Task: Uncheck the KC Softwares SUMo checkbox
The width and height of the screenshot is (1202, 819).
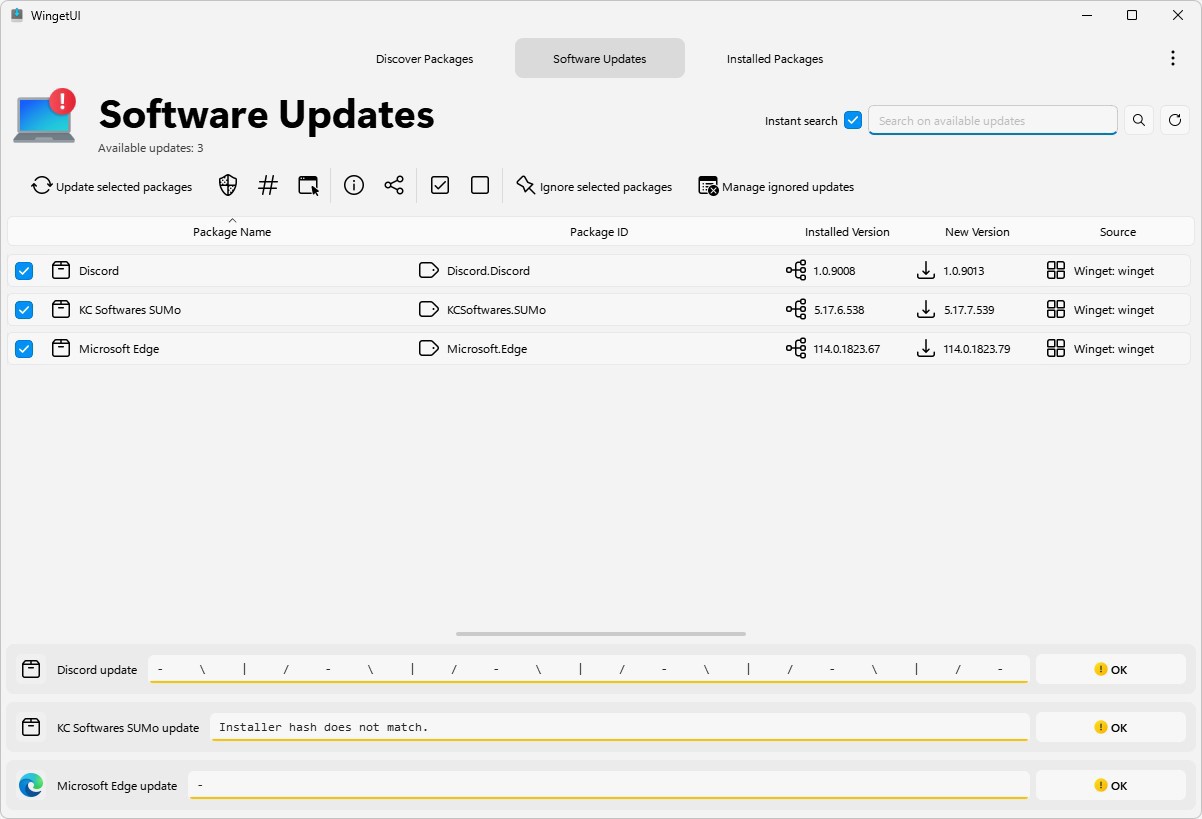Action: pyautogui.click(x=24, y=310)
